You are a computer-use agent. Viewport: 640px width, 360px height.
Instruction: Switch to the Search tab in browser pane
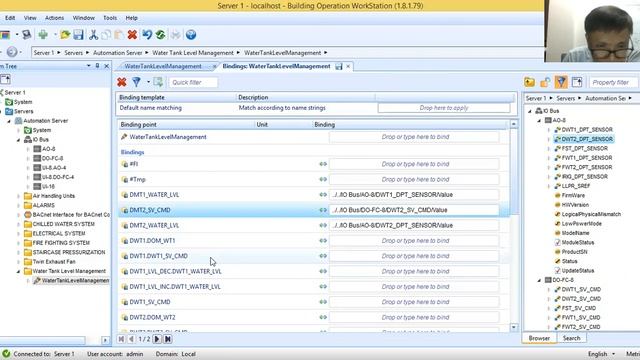[571, 338]
